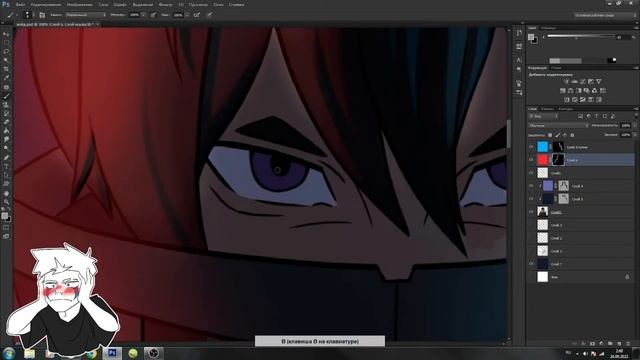Select the layer mask thumbnail of Слой 6
The height and width of the screenshot is (360, 640).
tap(558, 160)
